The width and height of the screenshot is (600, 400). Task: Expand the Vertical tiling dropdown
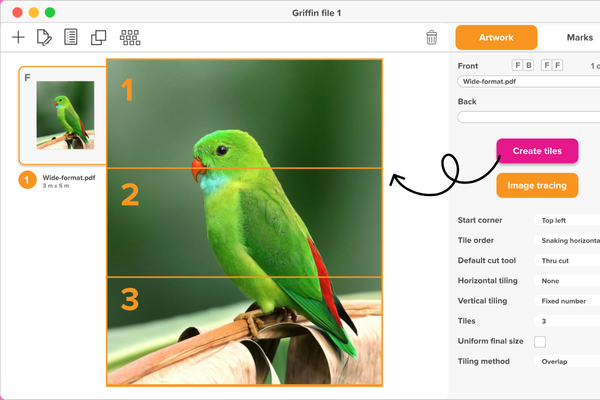point(567,301)
